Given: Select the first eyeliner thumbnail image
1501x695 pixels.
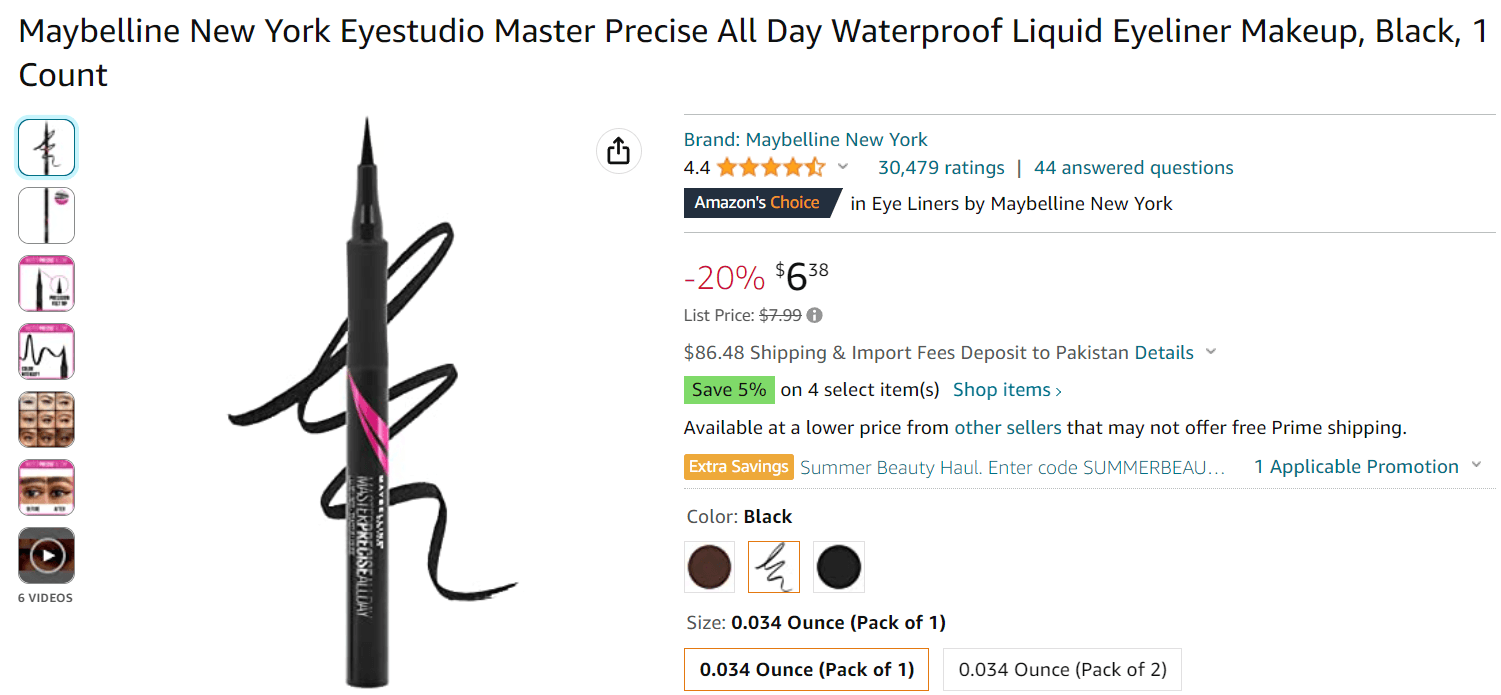Looking at the screenshot, I should (47, 147).
